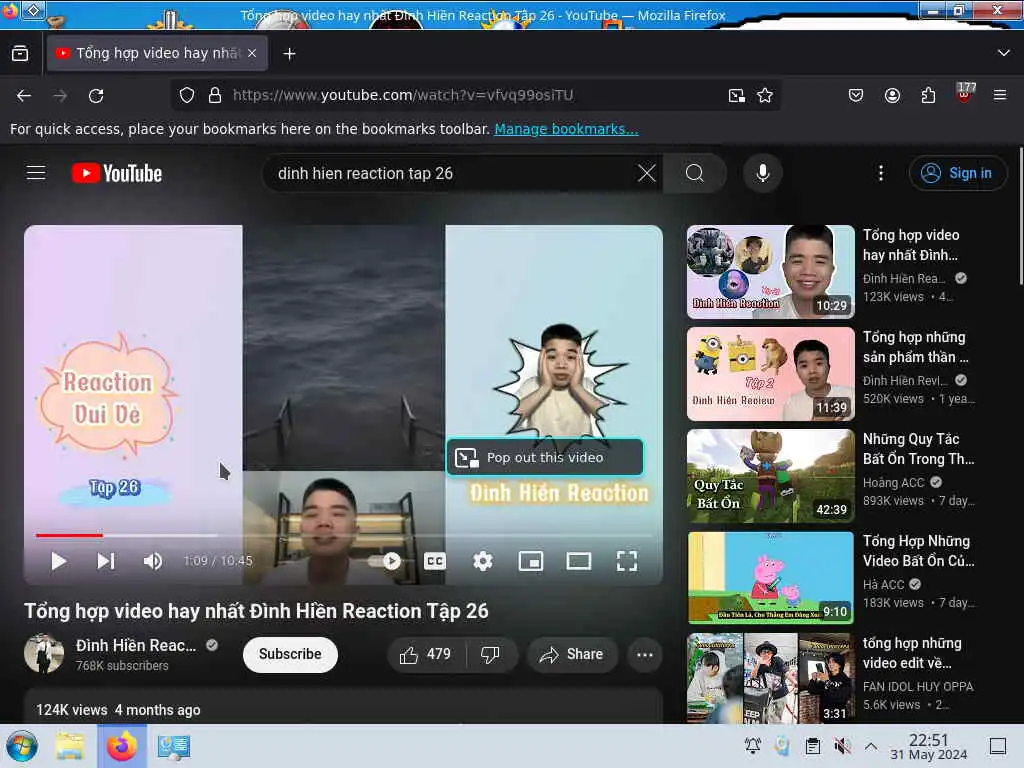The image size is (1024, 768).
Task: Click the site security padlock icon
Action: point(215,95)
